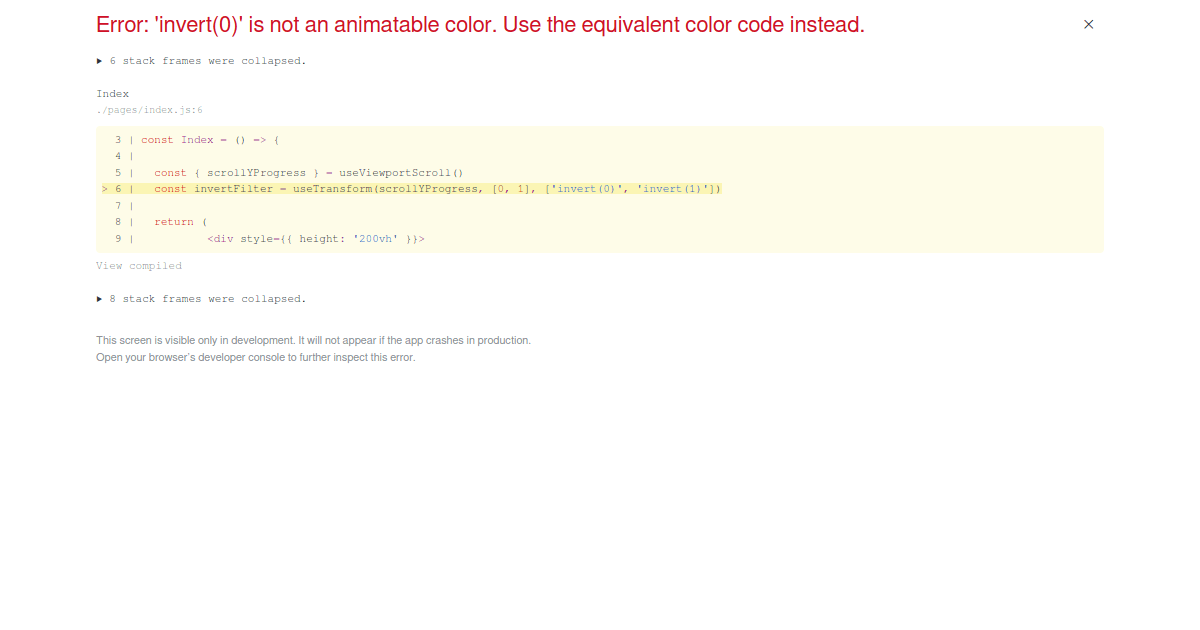Click the '> 6' line number marker
Viewport: 1200px width, 630px height.
110,188
